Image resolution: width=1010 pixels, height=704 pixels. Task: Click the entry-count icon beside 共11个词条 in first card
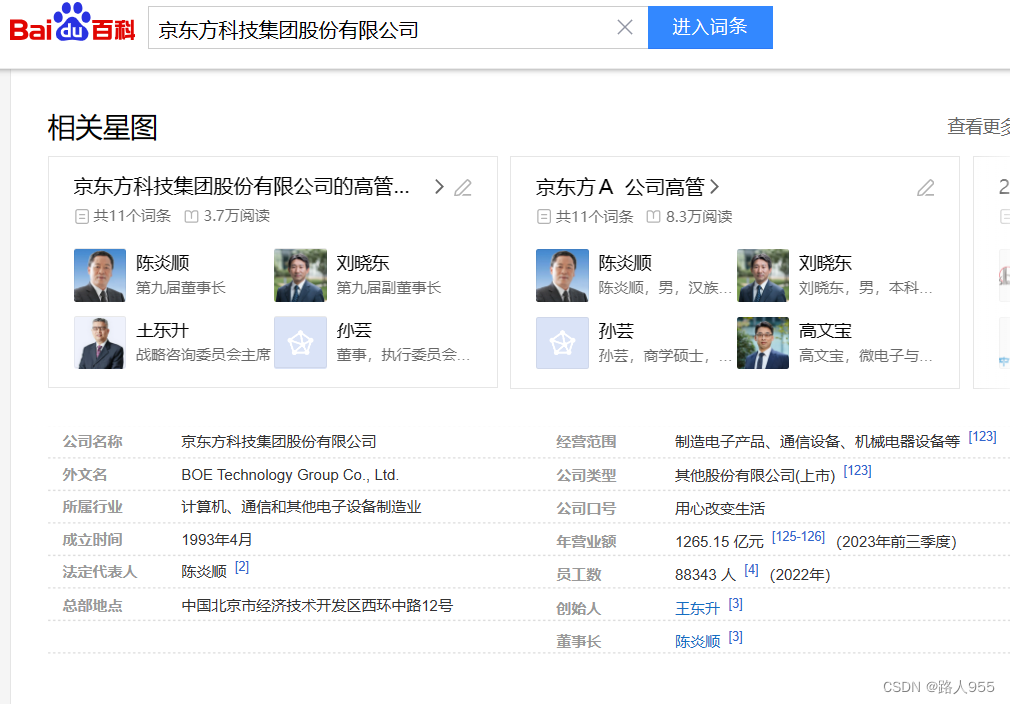pyautogui.click(x=82, y=216)
